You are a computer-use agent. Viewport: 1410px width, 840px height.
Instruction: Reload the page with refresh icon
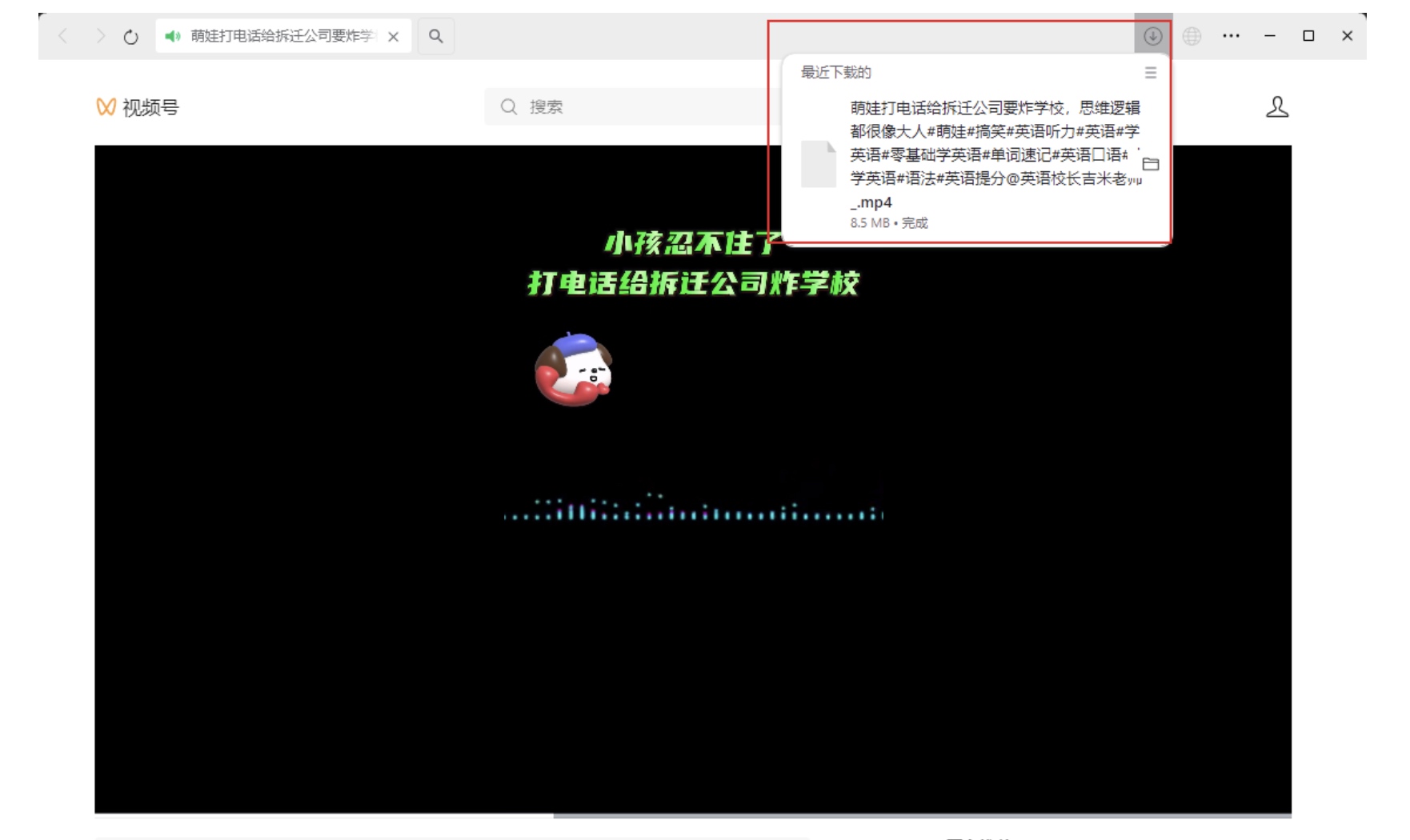131,37
